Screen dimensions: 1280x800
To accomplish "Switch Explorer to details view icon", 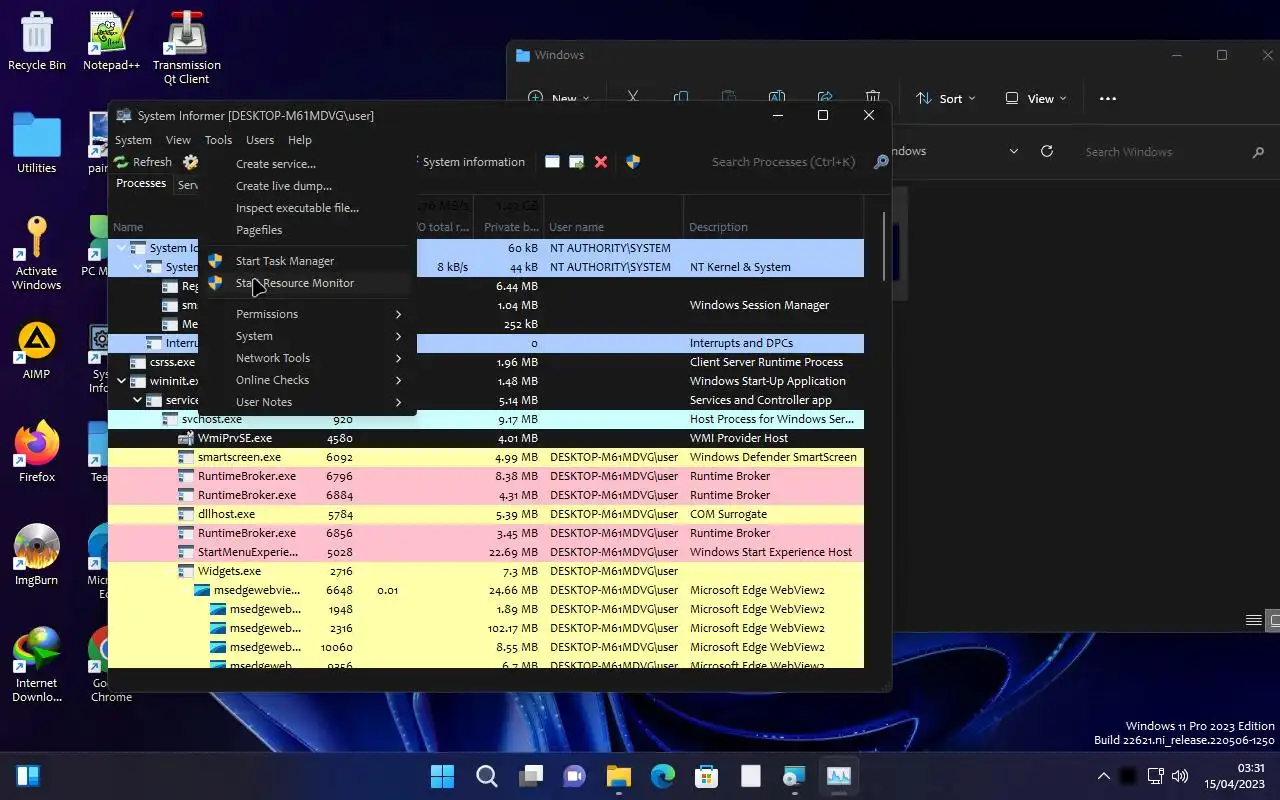I will pos(1253,621).
